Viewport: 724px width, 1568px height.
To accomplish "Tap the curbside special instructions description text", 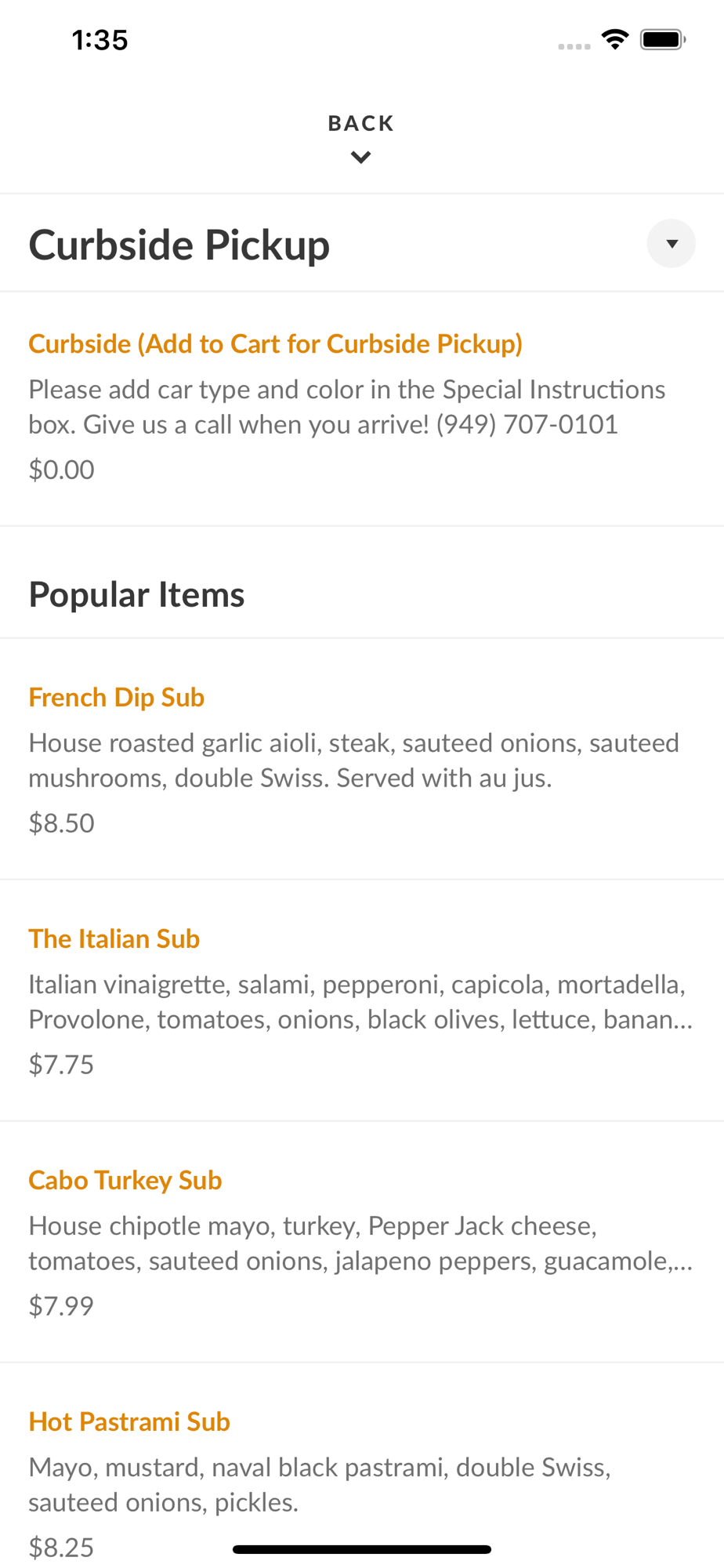I will 347,407.
